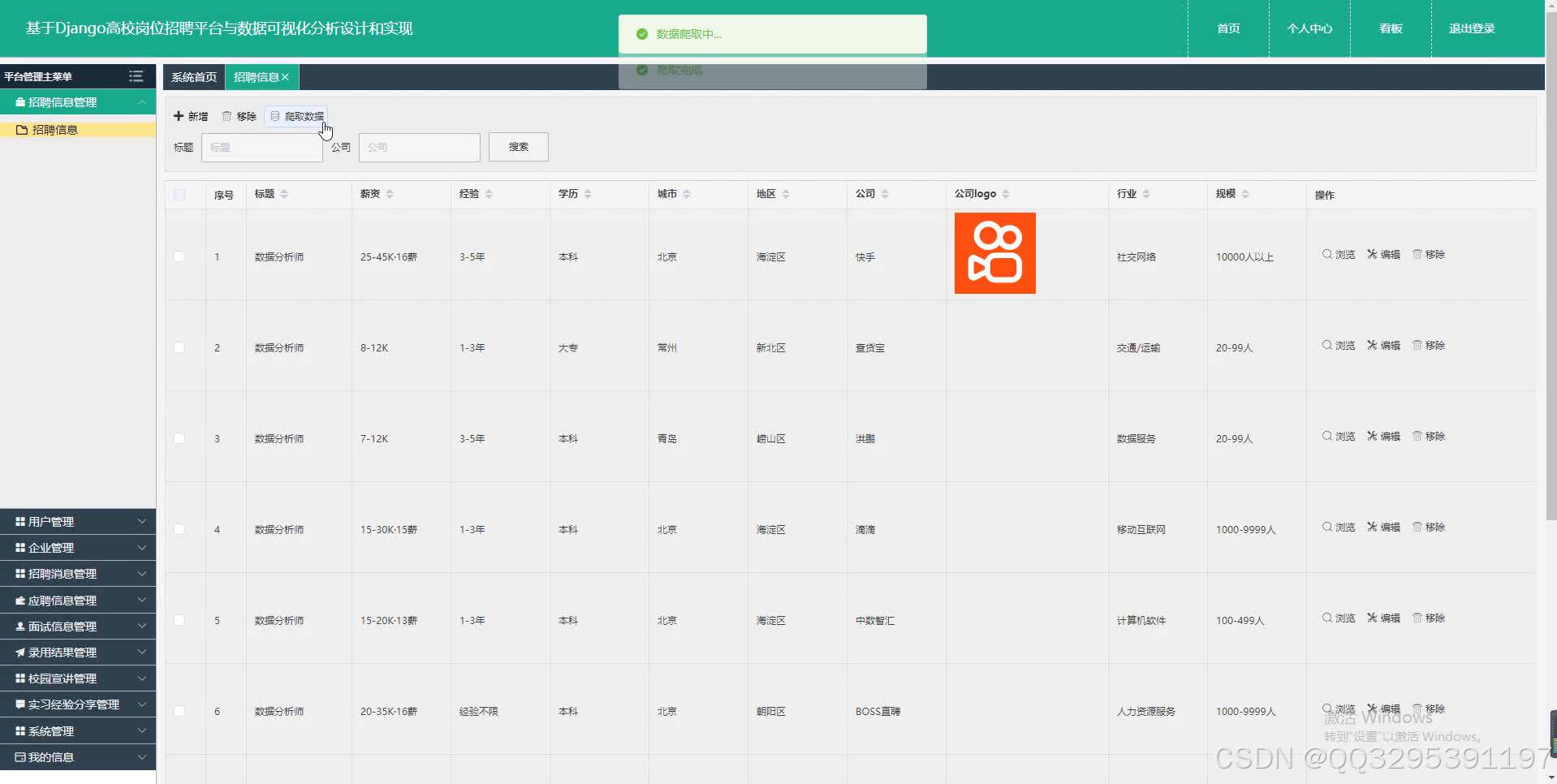Viewport: 1557px width, 784px height.
Task: Click the folder icon beside 招聘信息 in sidebar
Action: [x=22, y=130]
